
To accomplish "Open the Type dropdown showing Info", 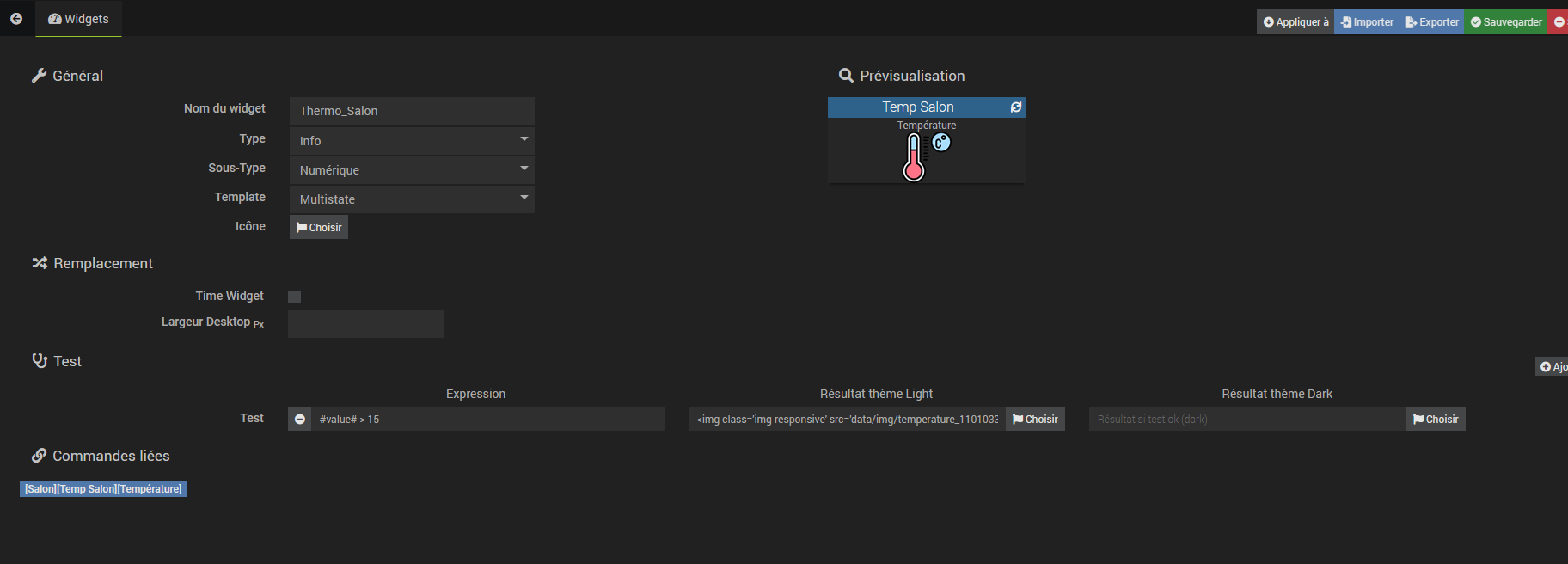I will click(412, 140).
